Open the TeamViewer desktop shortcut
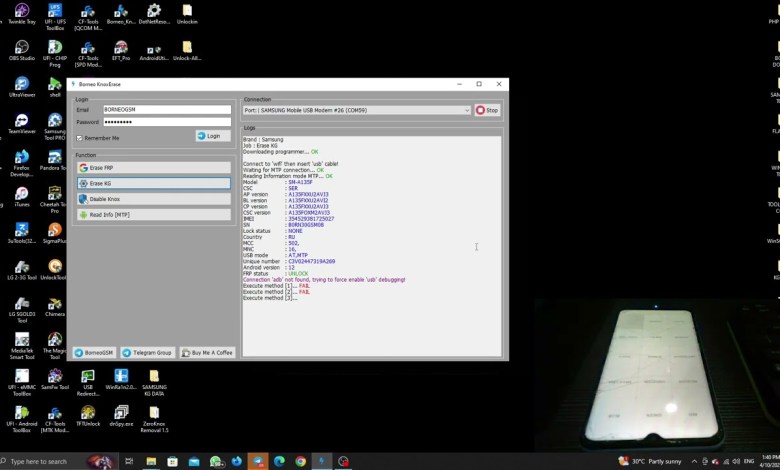This screenshot has height=470, width=780. pos(22,121)
